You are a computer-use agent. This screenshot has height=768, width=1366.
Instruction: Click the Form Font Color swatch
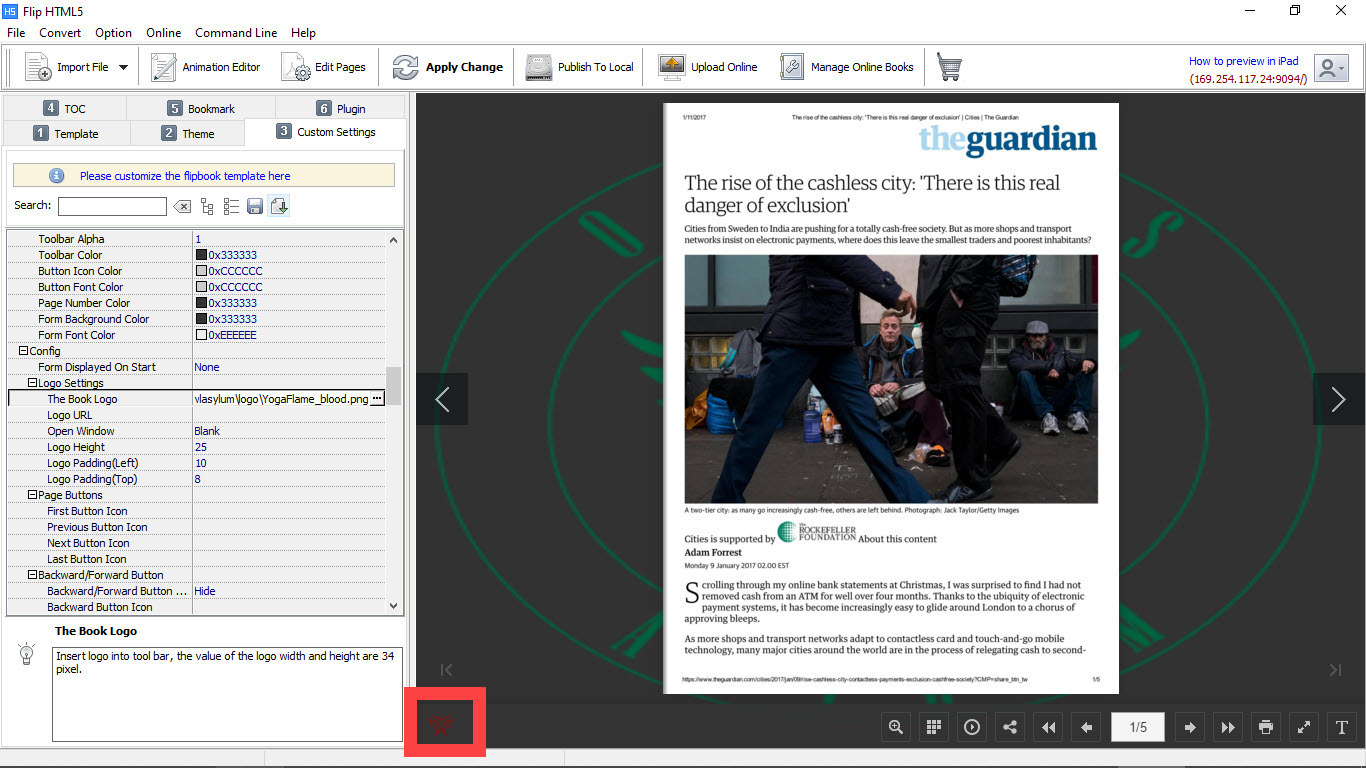201,335
